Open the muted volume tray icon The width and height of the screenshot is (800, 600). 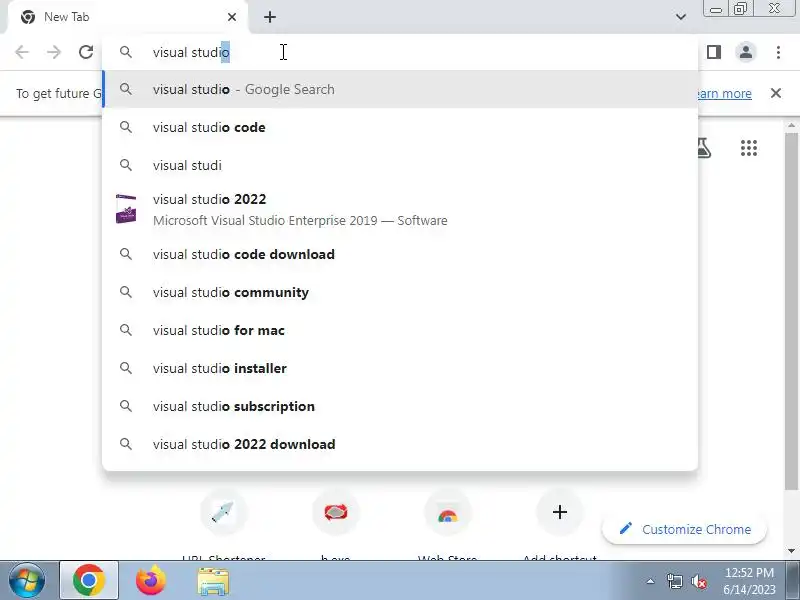pyautogui.click(x=699, y=582)
